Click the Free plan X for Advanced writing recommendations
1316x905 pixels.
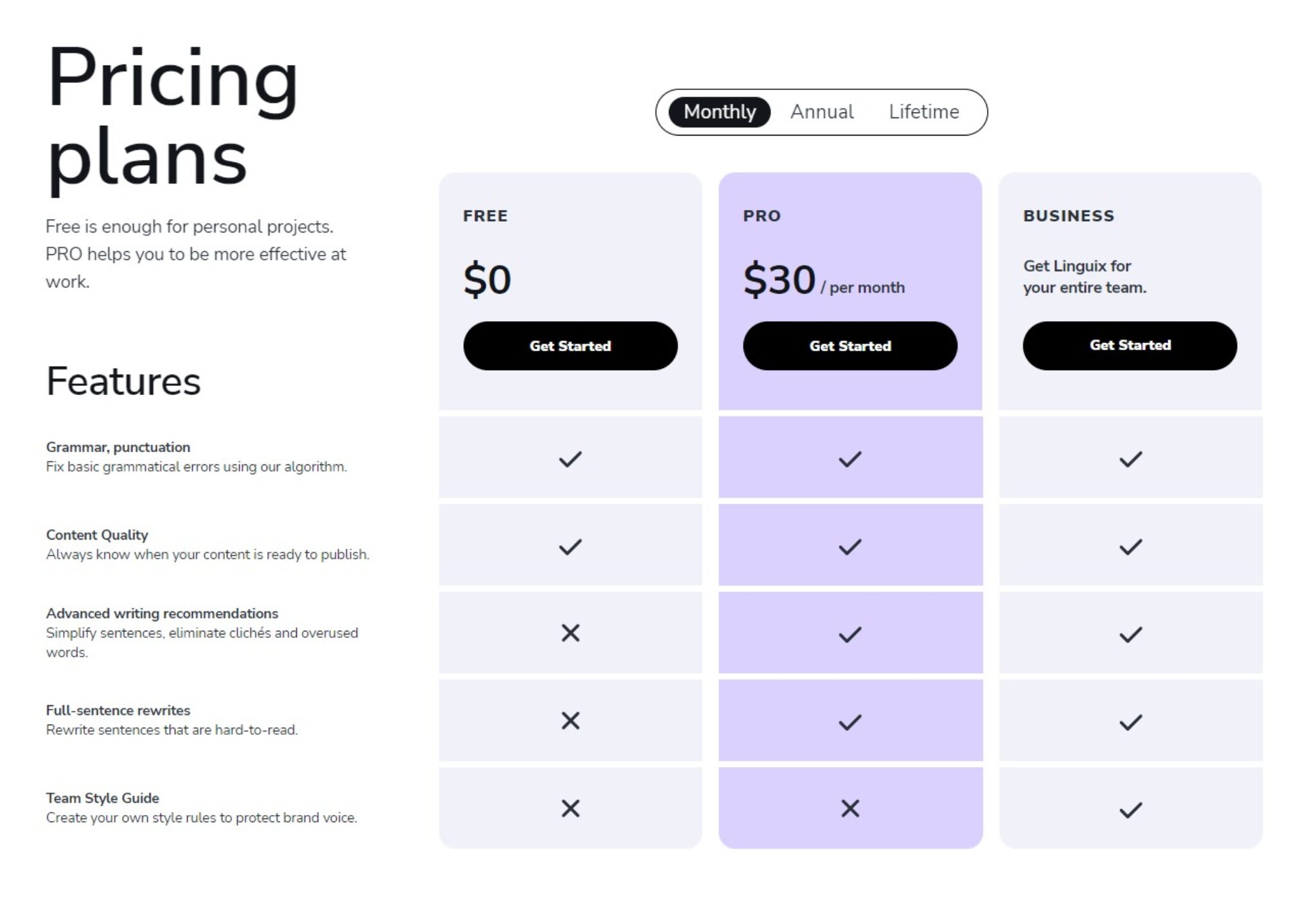coord(570,633)
